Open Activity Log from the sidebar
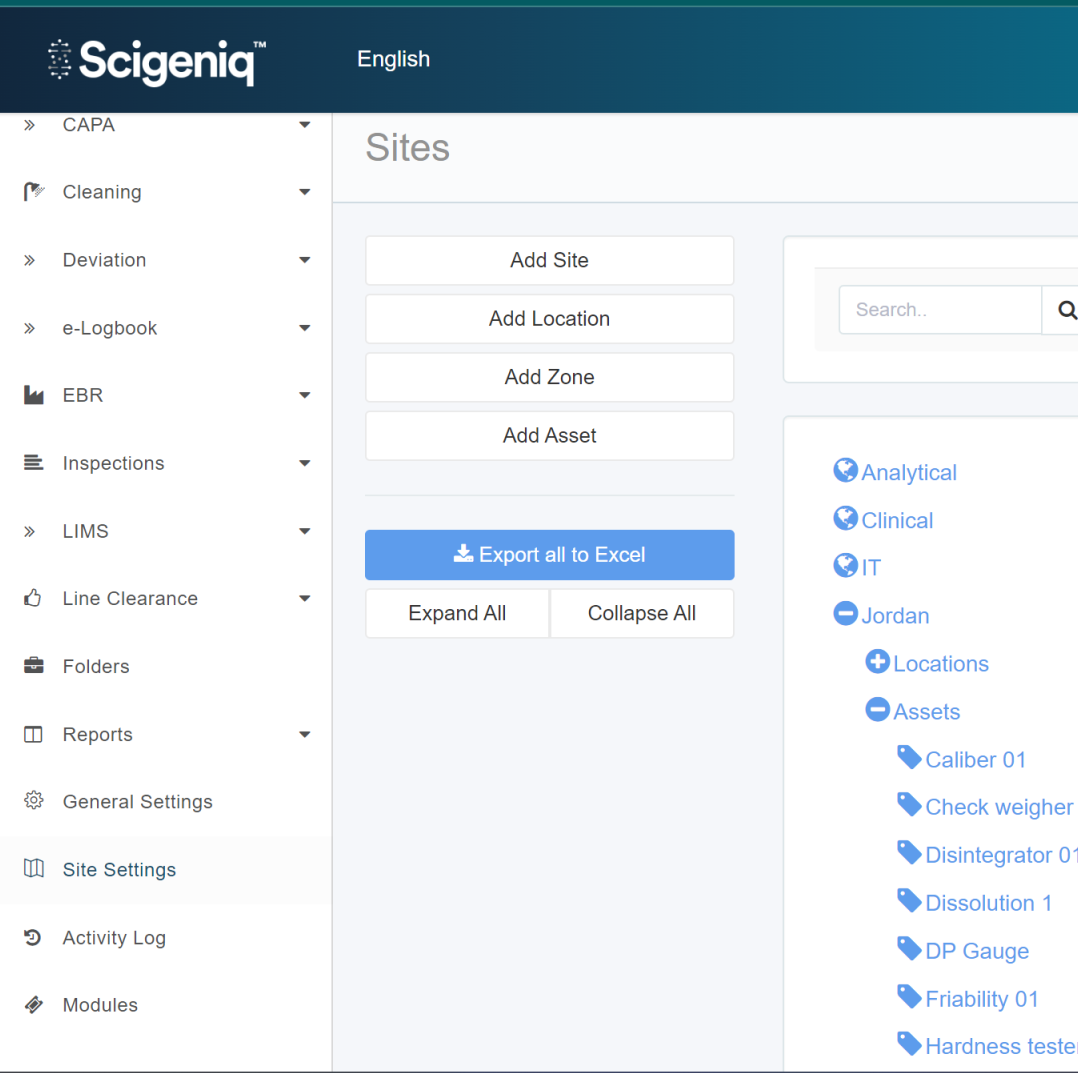Image resolution: width=1078 pixels, height=1078 pixels. point(114,938)
